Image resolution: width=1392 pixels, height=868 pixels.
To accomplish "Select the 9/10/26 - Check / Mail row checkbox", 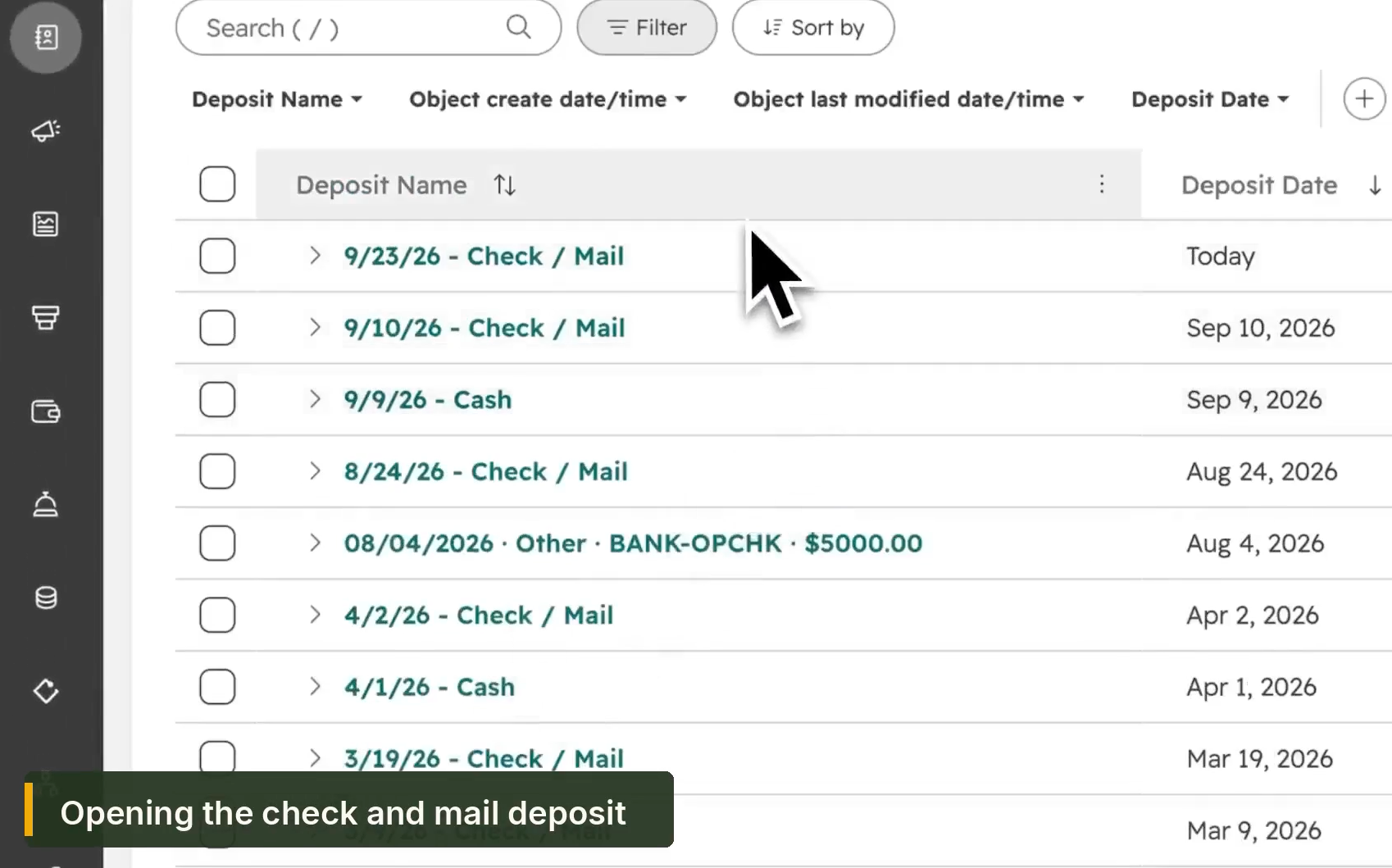I will coord(217,328).
